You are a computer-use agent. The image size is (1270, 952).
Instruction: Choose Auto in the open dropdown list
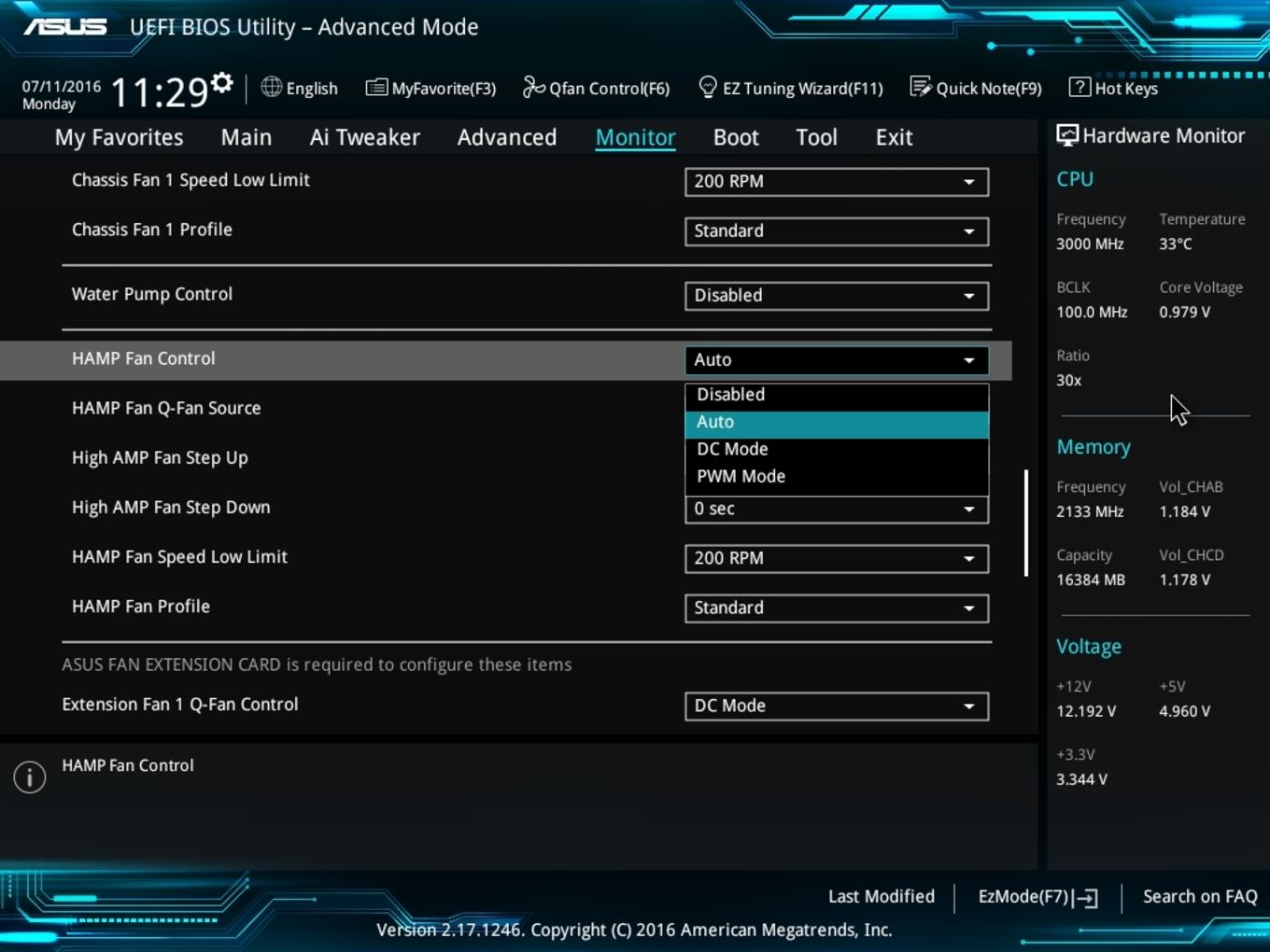[x=837, y=423]
